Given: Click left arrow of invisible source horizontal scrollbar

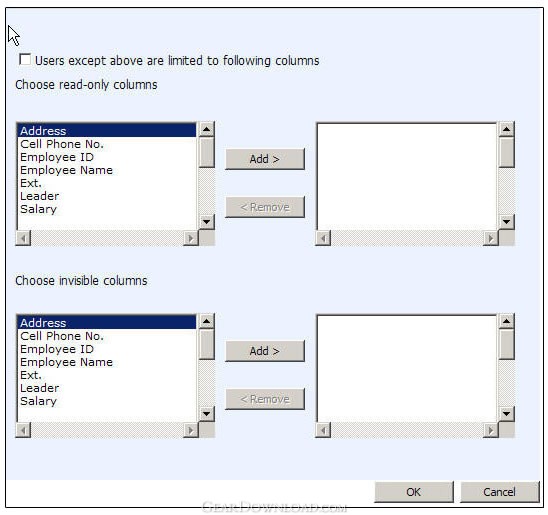Looking at the screenshot, I should pyautogui.click(x=23, y=430).
